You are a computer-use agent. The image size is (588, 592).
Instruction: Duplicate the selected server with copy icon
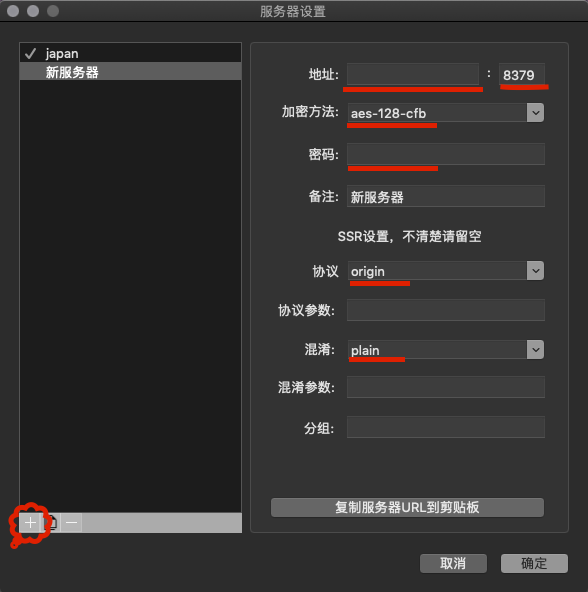[x=51, y=523]
